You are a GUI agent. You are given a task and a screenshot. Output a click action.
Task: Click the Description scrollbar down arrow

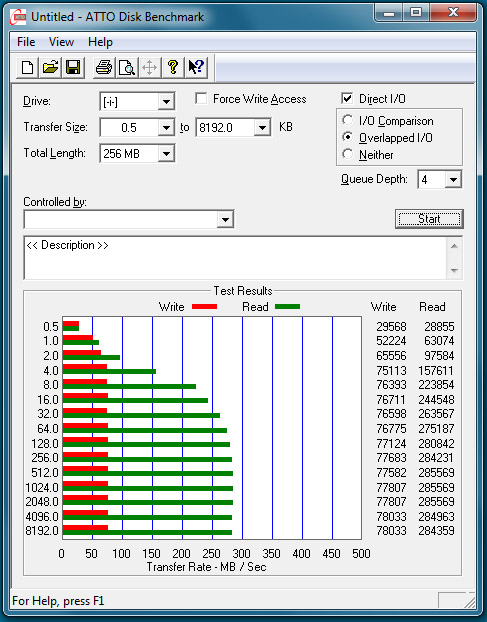(x=454, y=271)
